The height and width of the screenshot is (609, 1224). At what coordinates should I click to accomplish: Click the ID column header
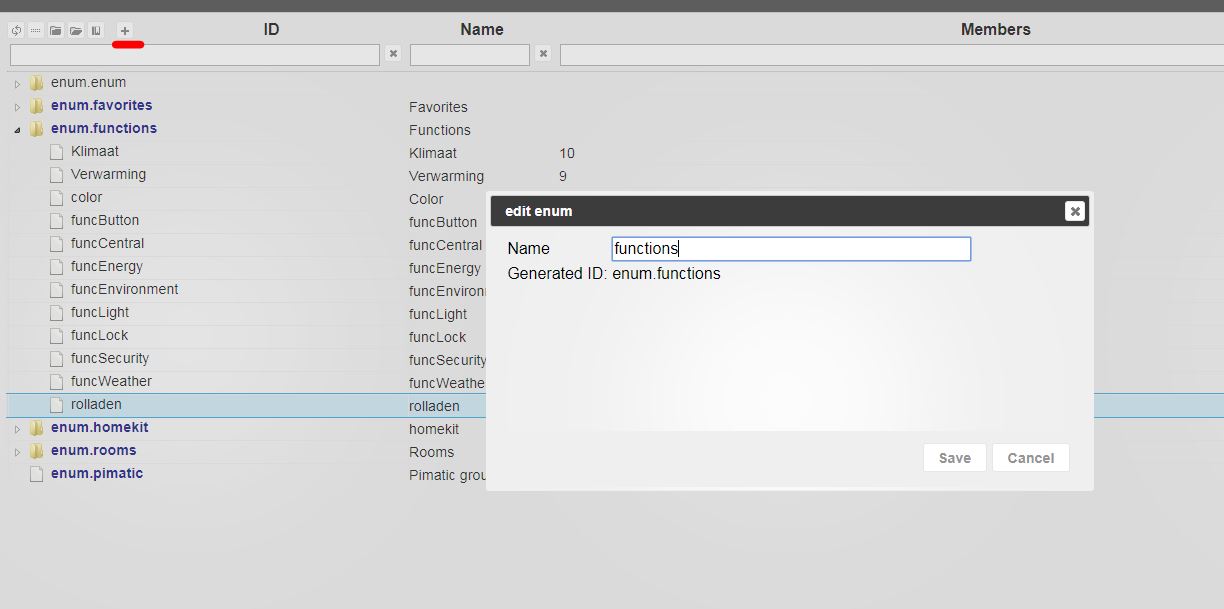tap(271, 30)
